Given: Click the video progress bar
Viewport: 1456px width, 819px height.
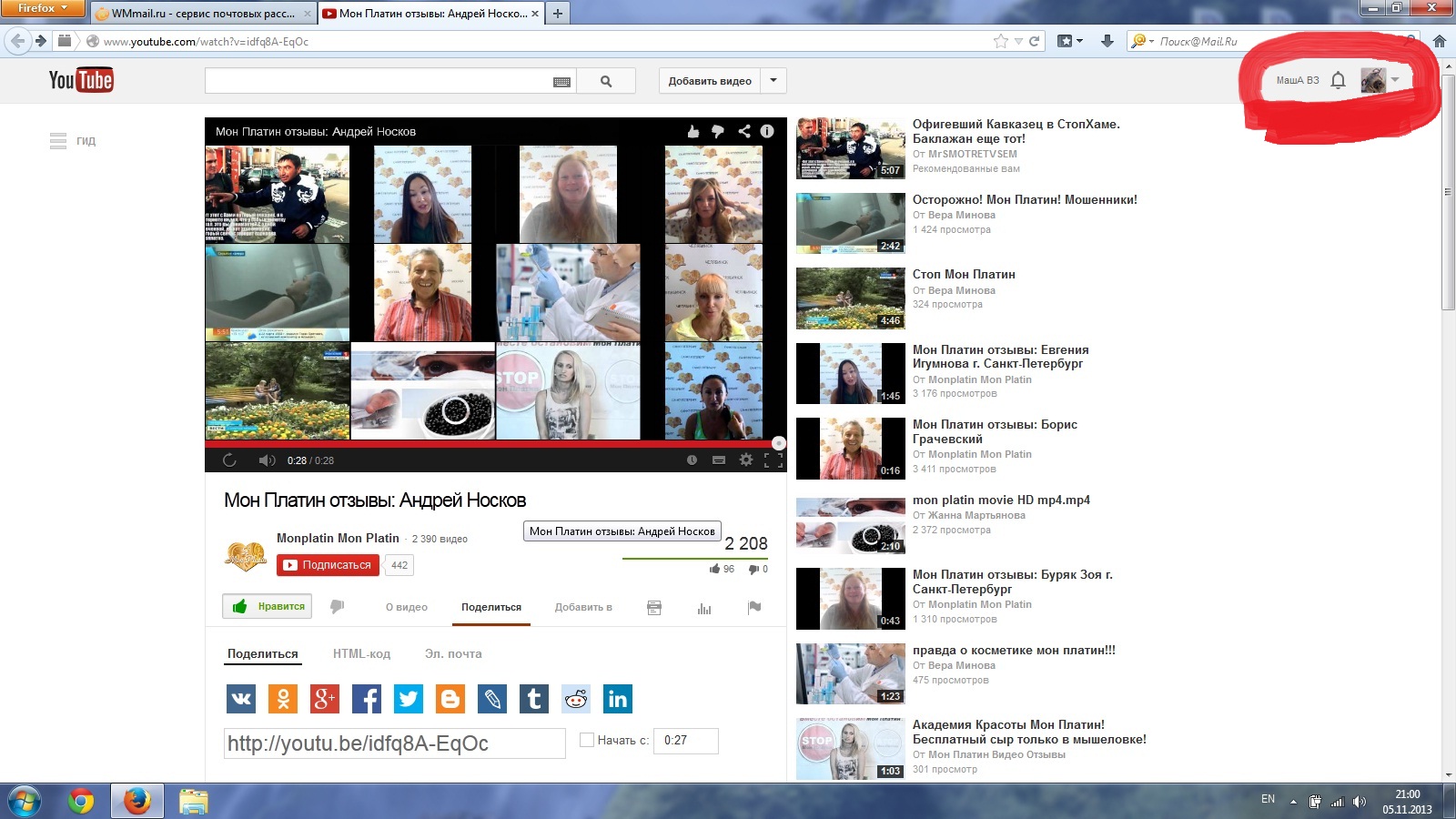Looking at the screenshot, I should [x=495, y=443].
